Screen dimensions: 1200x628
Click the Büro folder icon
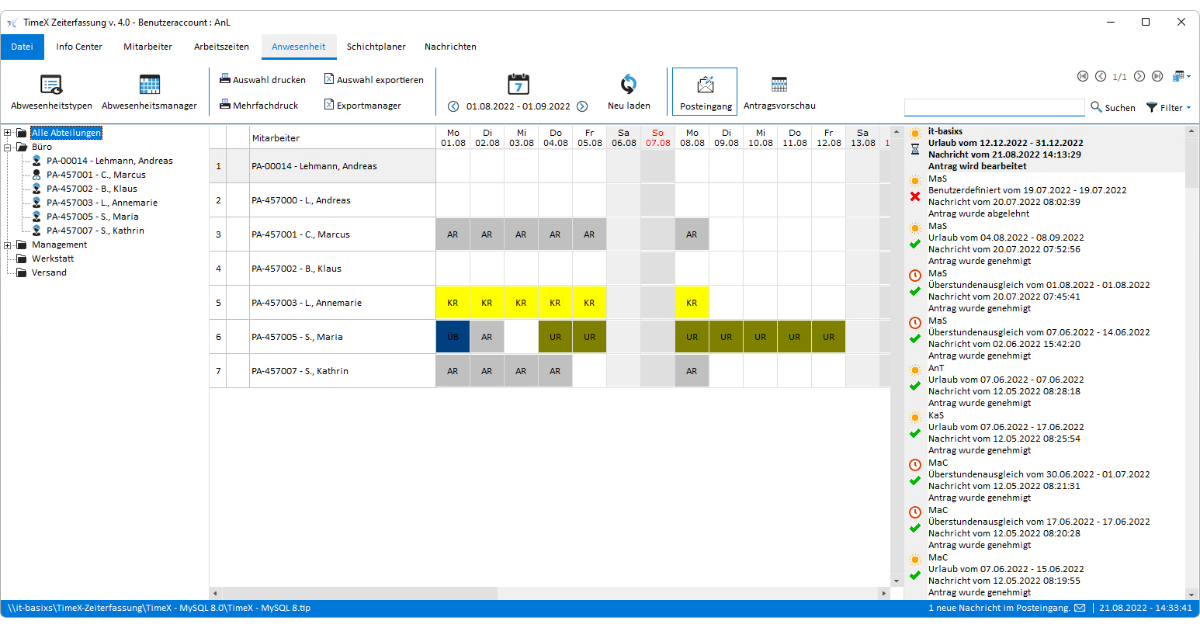[21, 146]
